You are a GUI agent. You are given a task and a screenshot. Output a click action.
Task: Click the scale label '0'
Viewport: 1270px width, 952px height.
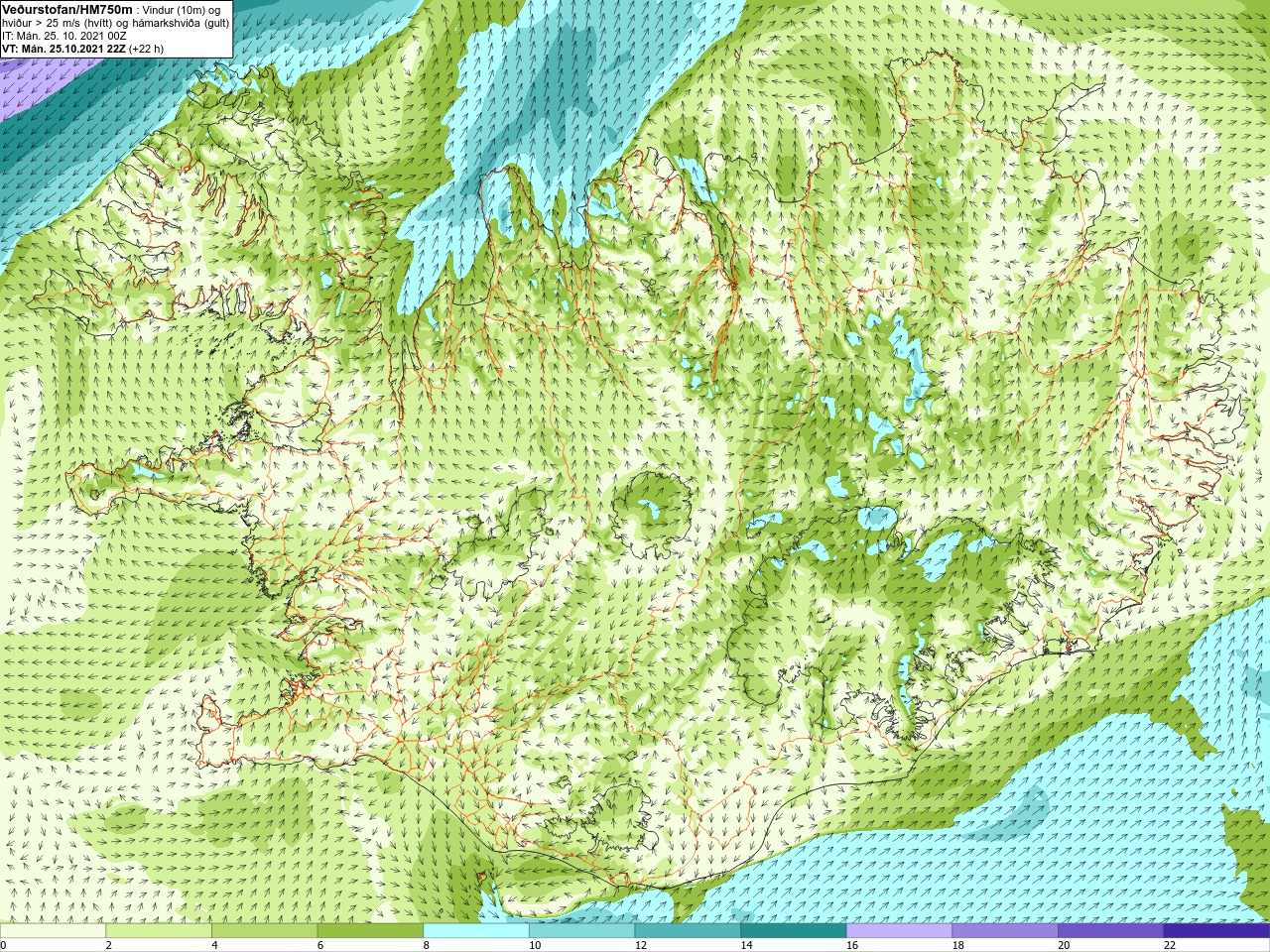[3, 945]
